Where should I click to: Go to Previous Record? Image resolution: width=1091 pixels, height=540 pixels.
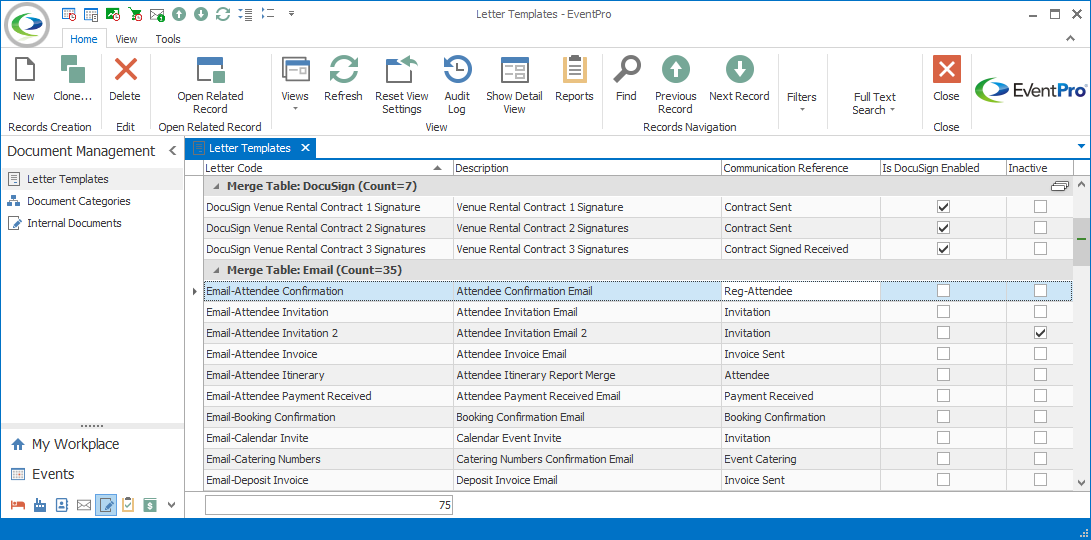(676, 85)
